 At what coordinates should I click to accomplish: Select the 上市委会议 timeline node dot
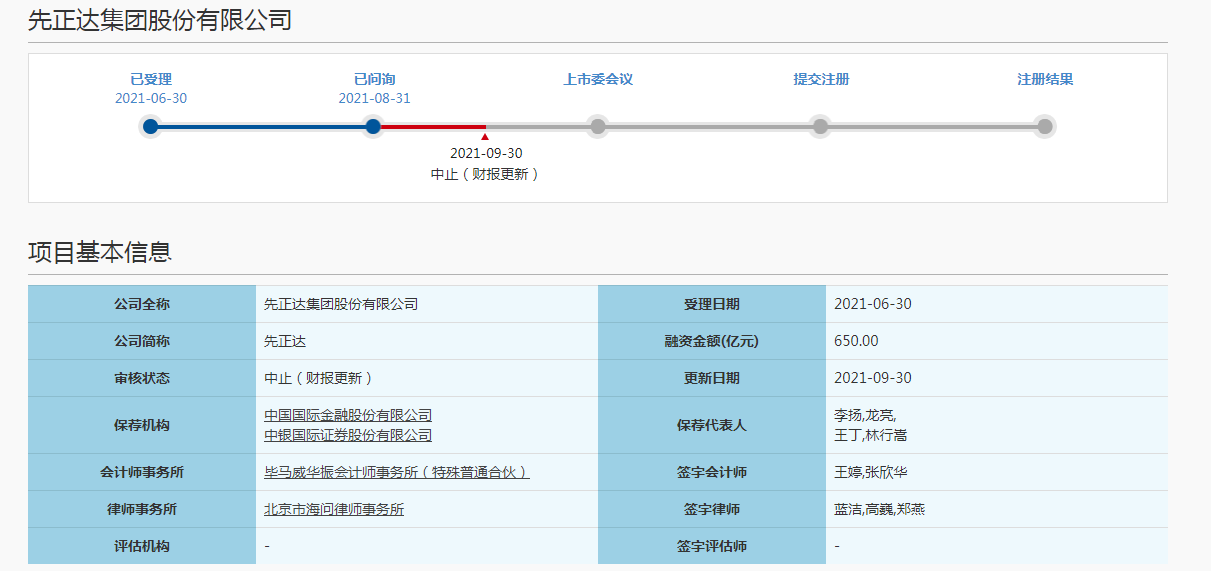tap(597, 126)
